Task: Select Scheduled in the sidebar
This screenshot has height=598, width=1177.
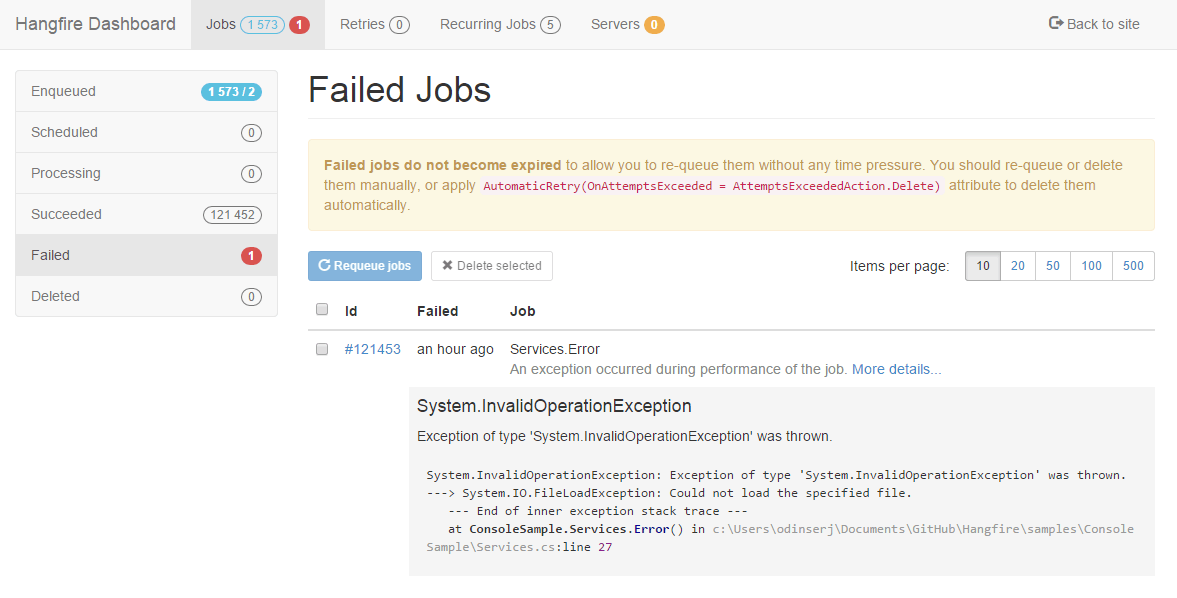Action: [146, 132]
